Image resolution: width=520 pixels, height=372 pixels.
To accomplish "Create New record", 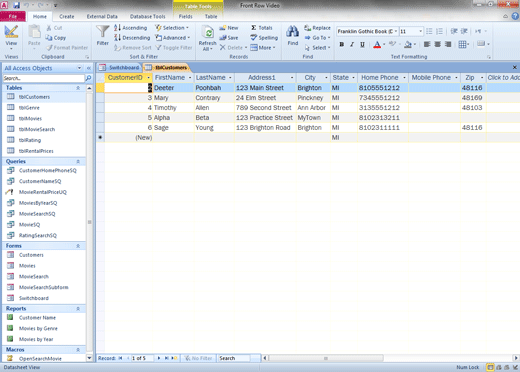I will pyautogui.click(x=229, y=28).
